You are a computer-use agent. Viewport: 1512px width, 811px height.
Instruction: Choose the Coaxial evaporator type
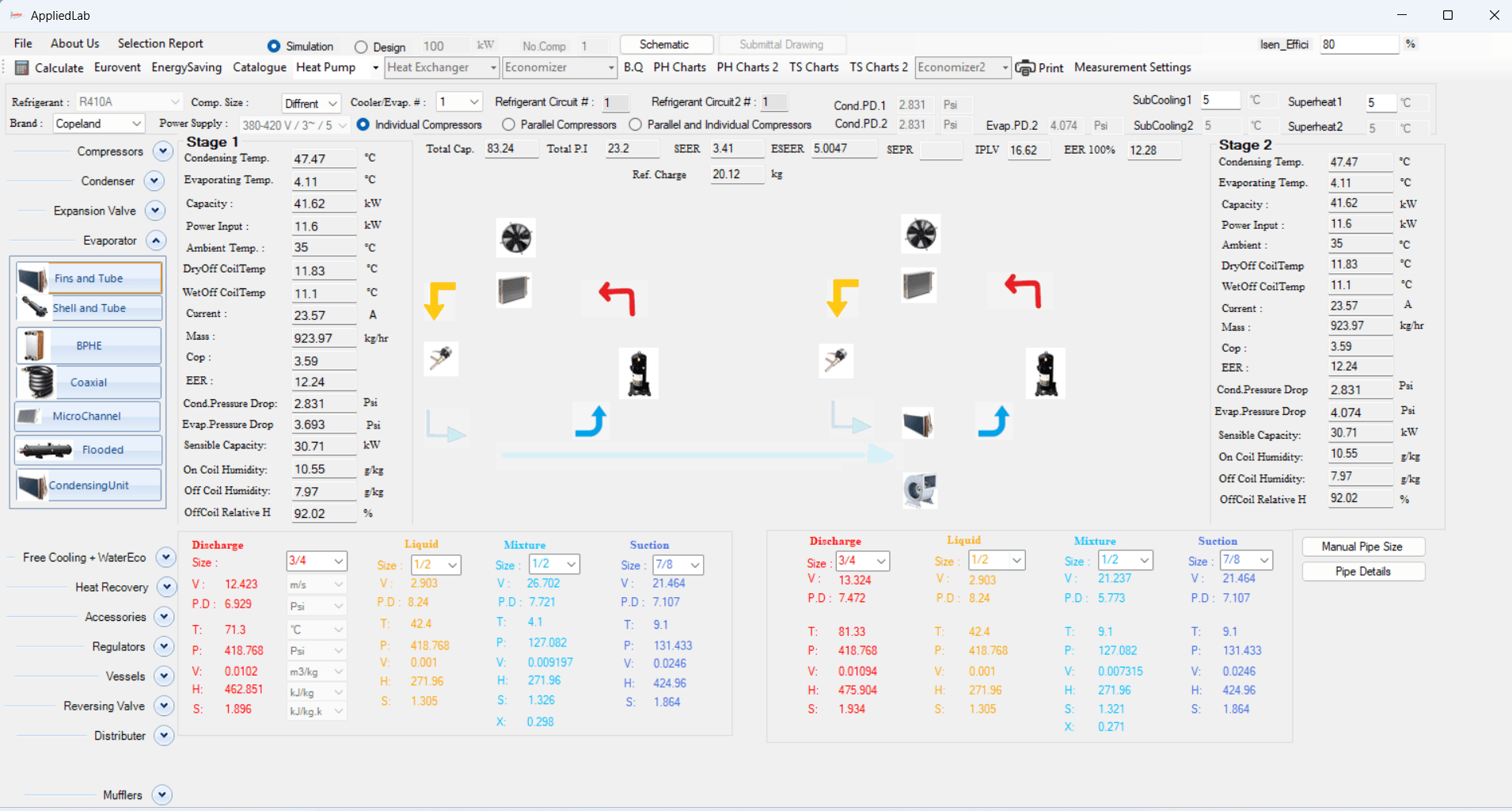[x=89, y=383]
